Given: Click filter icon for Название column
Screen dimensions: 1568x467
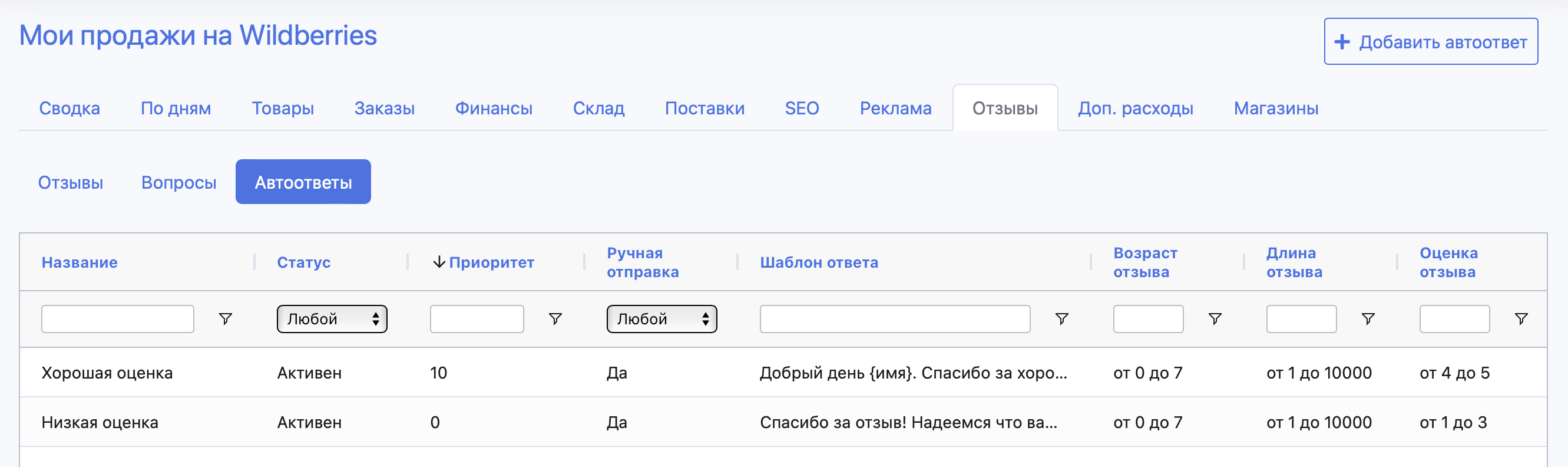Looking at the screenshot, I should 225,319.
